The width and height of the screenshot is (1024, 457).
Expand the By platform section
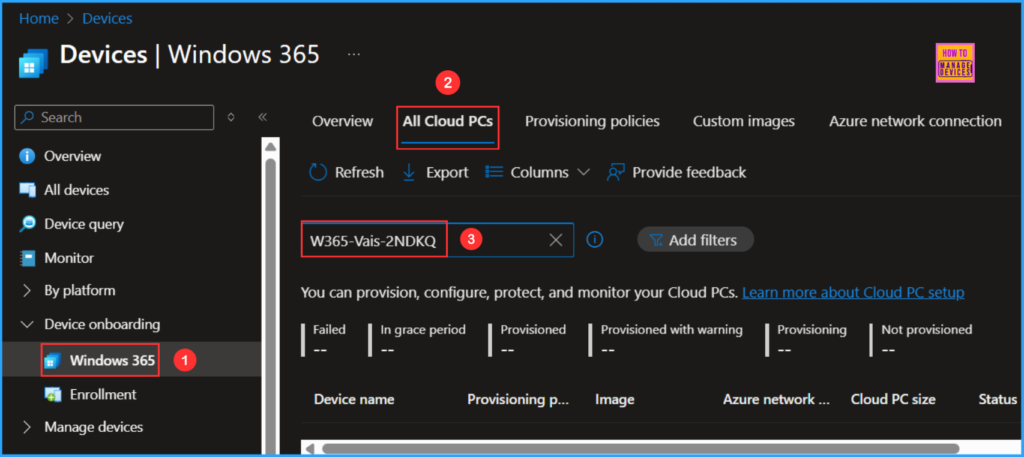27,291
